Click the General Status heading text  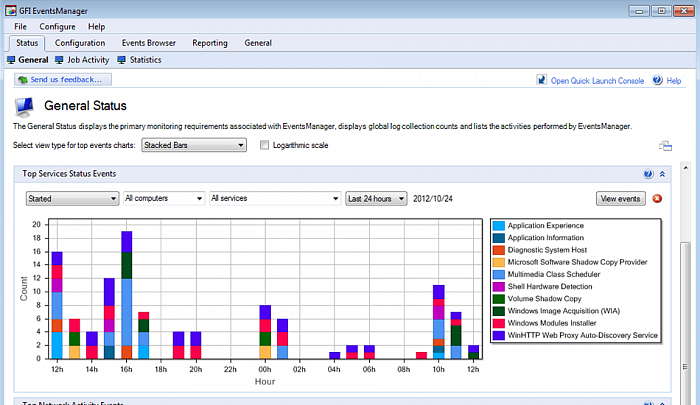click(x=85, y=106)
